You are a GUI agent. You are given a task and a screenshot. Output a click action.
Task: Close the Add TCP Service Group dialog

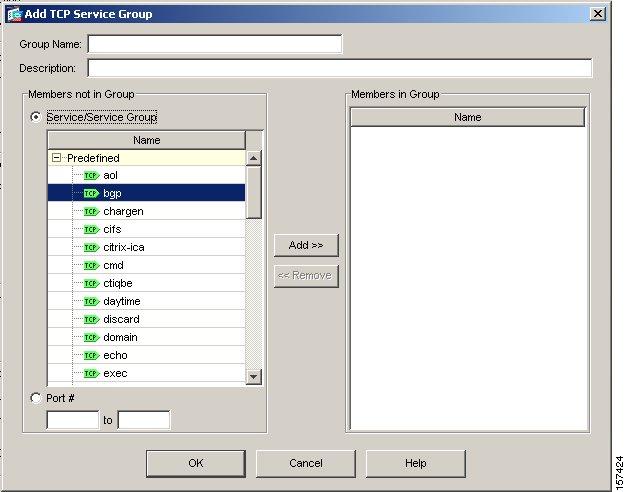597,14
